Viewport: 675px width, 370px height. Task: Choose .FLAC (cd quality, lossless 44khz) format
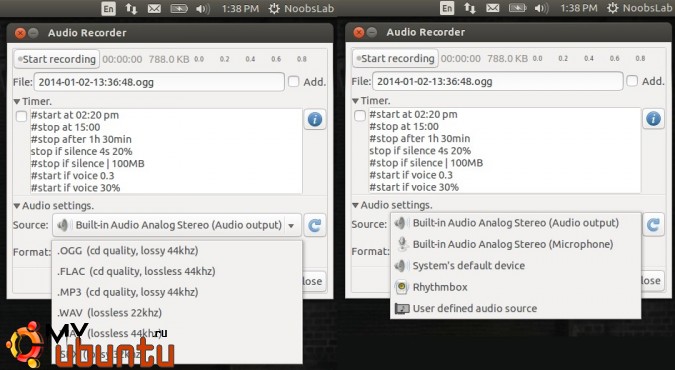(x=177, y=271)
